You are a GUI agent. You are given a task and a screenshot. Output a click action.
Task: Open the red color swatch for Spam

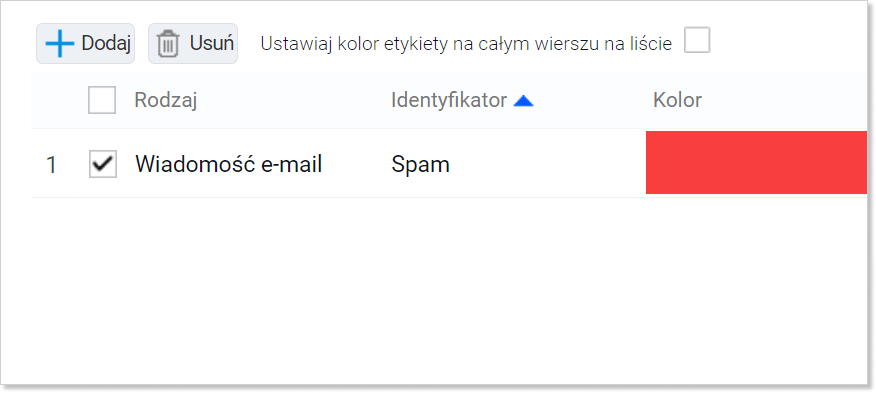756,163
